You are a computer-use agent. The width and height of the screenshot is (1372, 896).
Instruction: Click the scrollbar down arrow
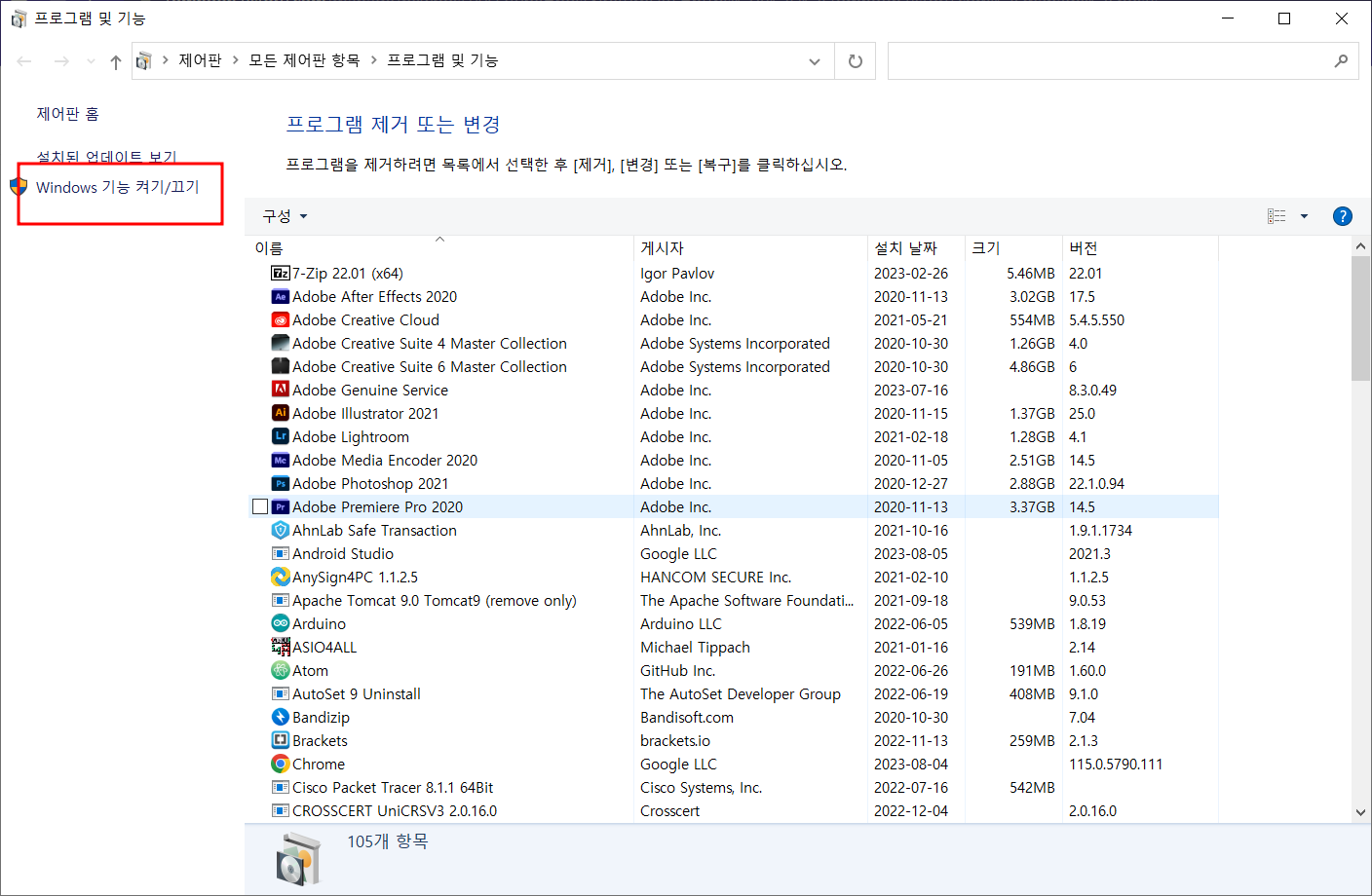pos(1360,812)
